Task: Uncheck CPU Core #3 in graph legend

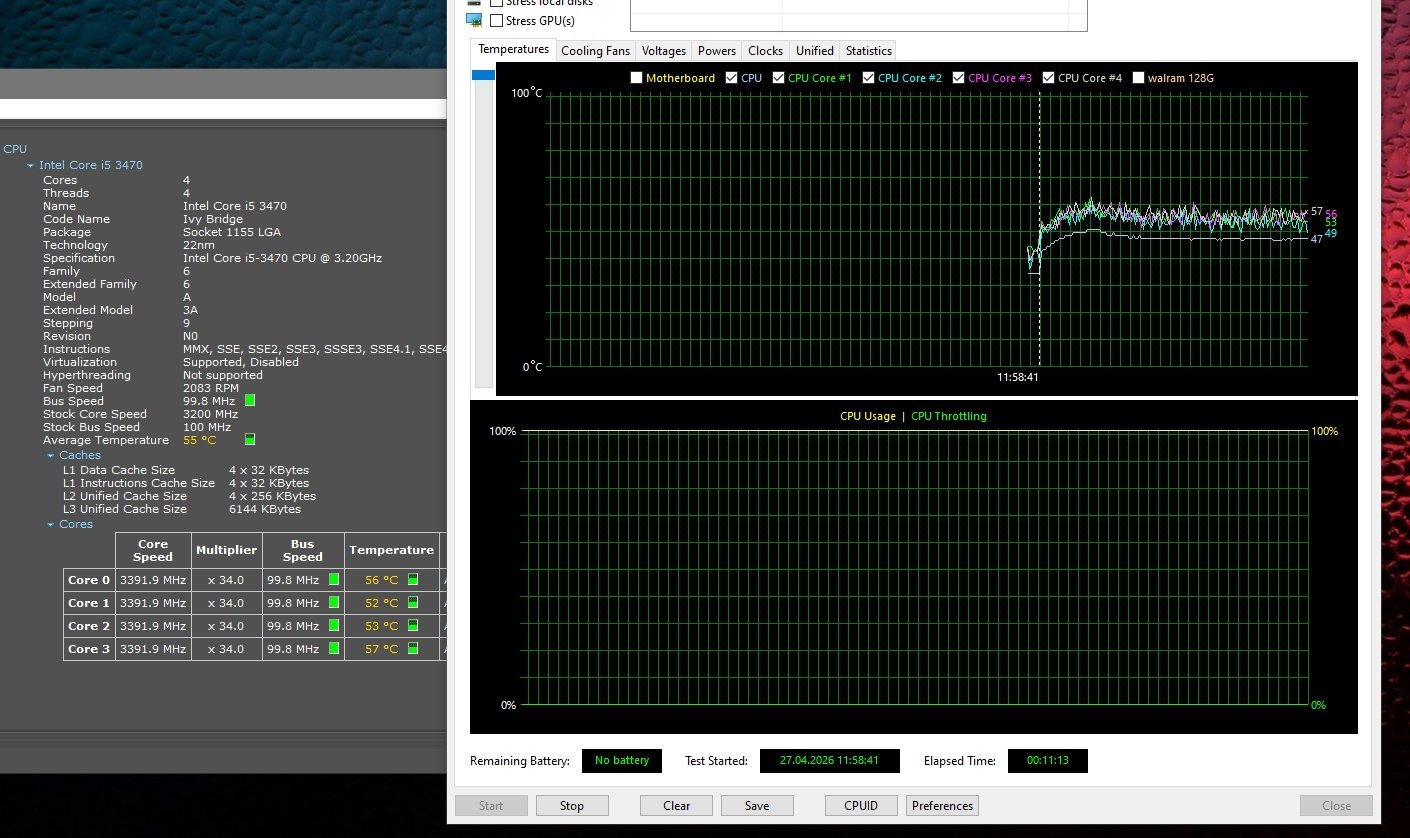Action: click(x=959, y=78)
